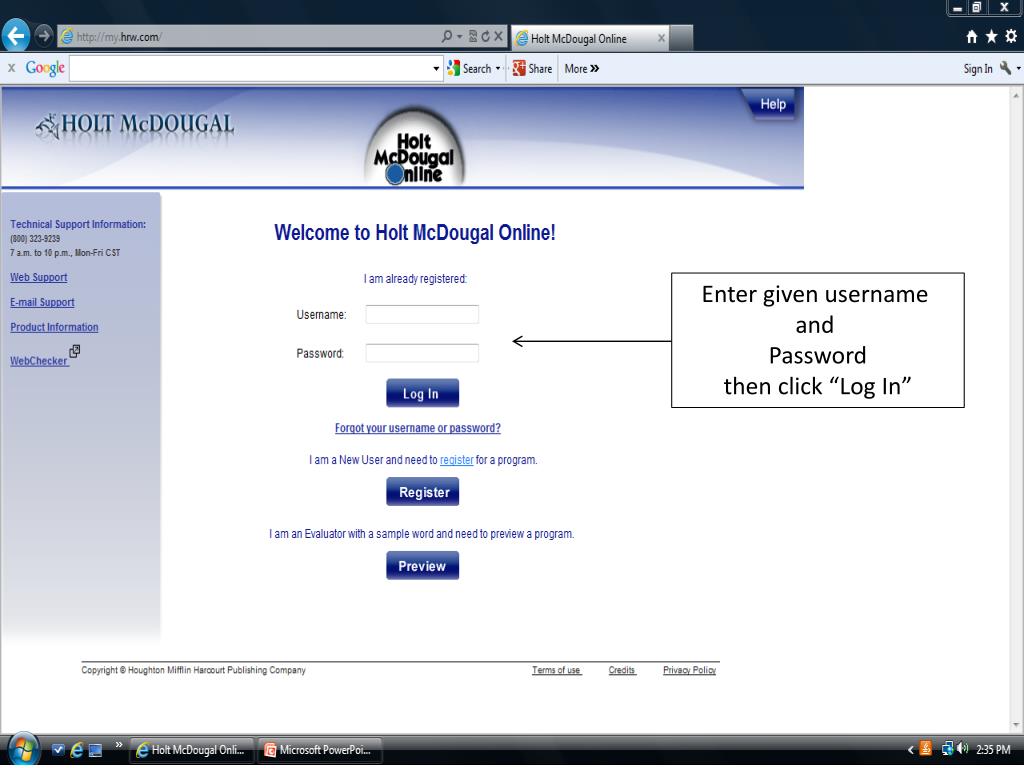Click the taskbar clock 2:35 PM
This screenshot has width=1024, height=768.
pos(993,750)
